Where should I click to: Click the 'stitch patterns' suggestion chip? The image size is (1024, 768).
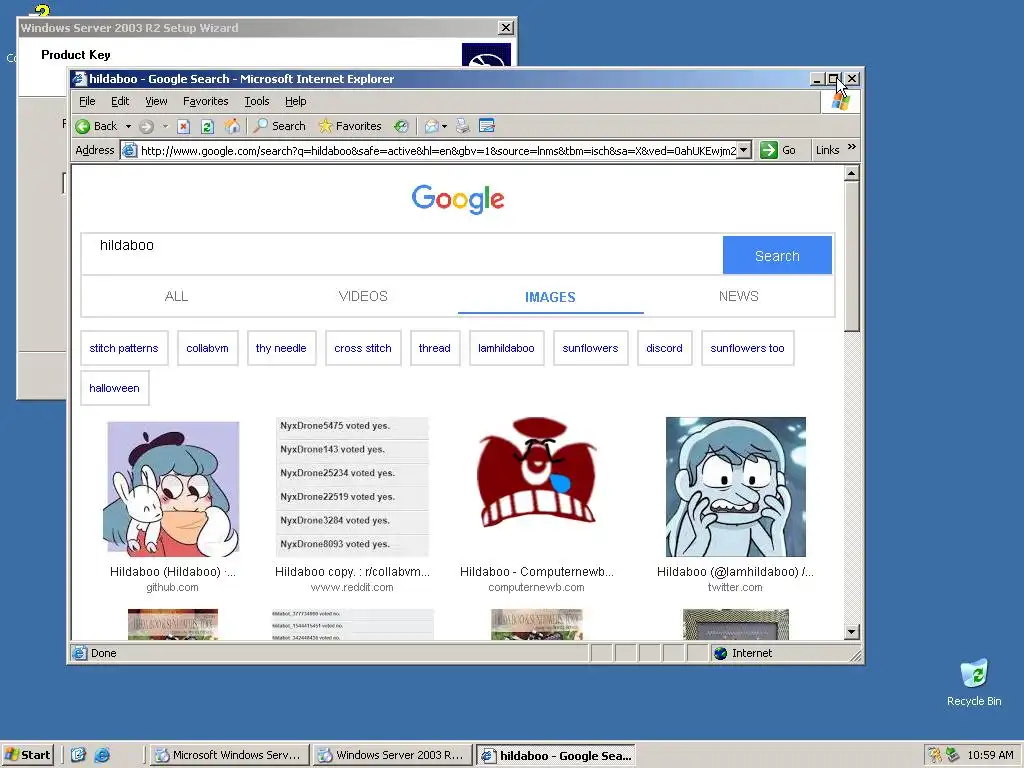coord(124,348)
